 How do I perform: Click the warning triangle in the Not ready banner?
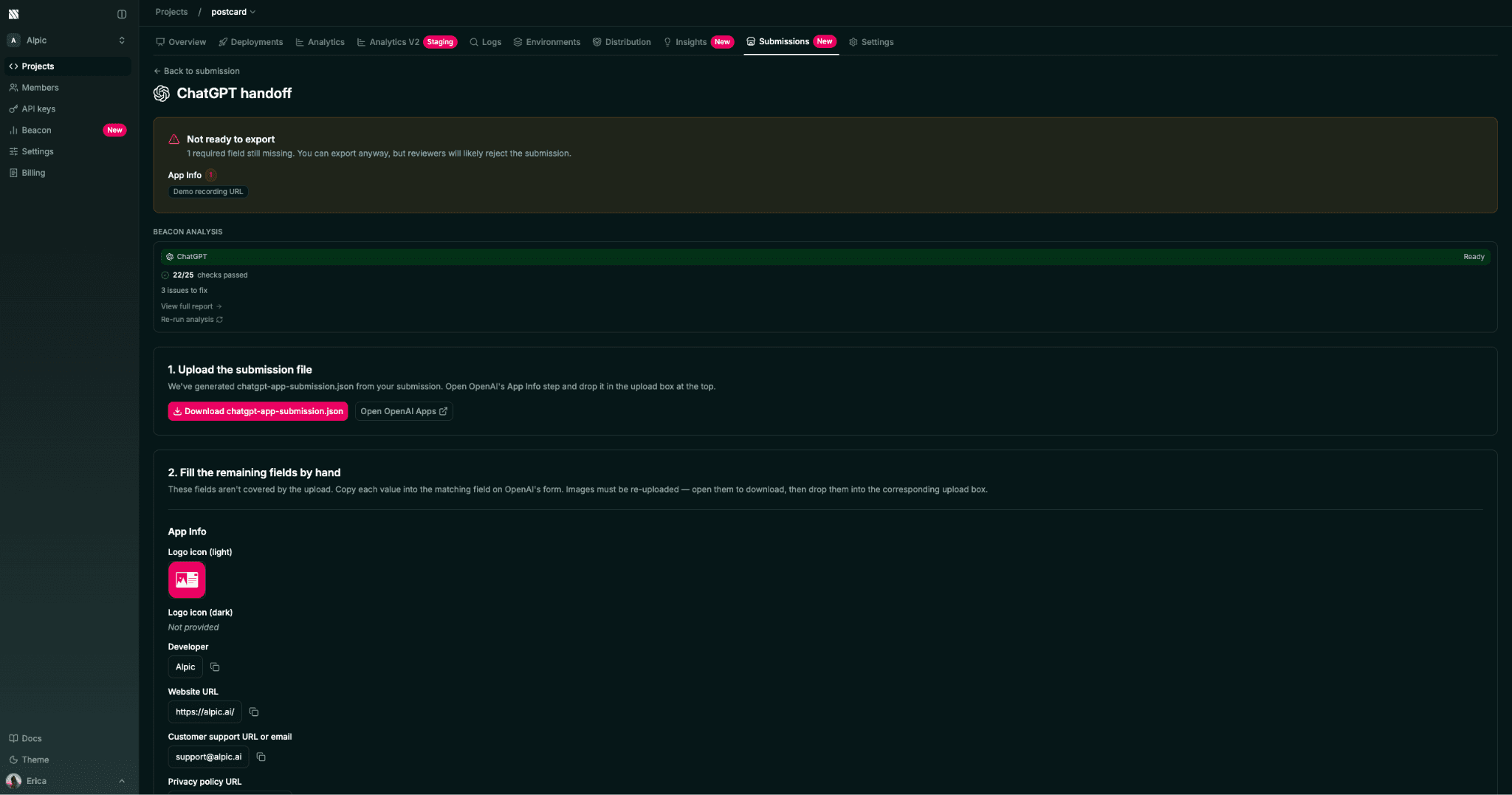(x=174, y=140)
